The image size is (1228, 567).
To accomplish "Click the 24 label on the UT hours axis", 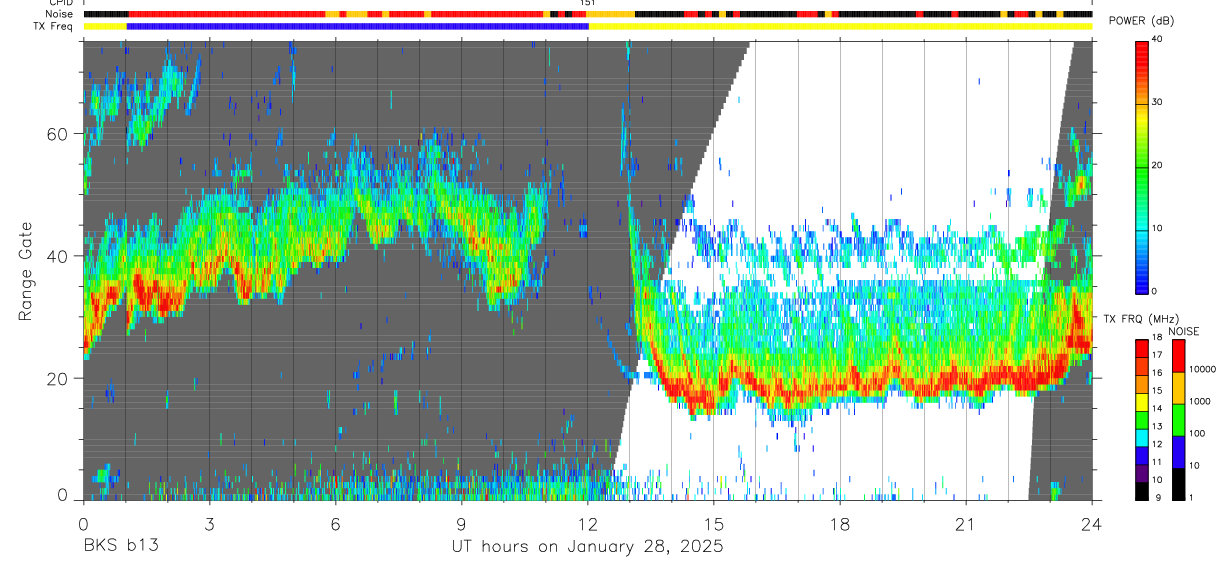I will [x=1092, y=524].
